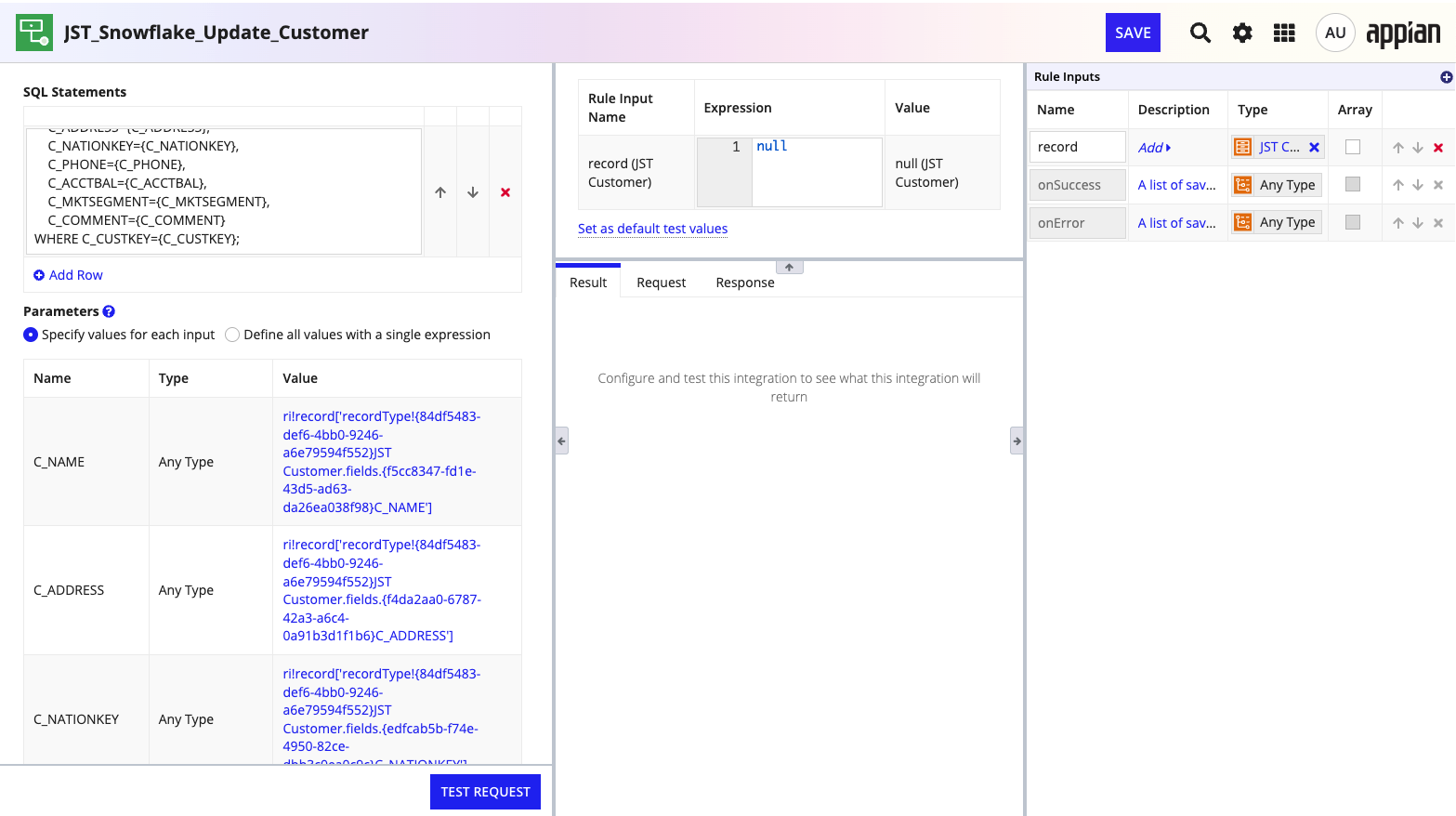The image size is (1456, 816).
Task: Click the record type icon for JST Customer
Action: [x=1242, y=147]
